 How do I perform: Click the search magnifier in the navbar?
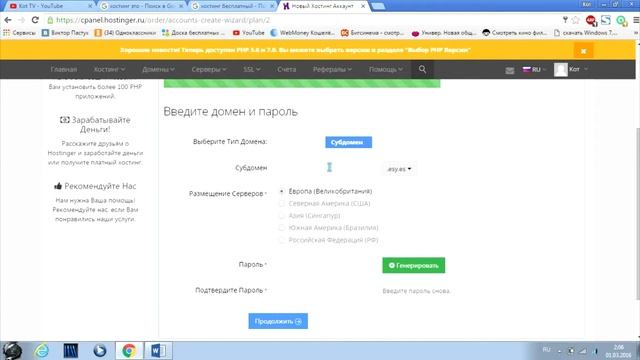pos(422,69)
